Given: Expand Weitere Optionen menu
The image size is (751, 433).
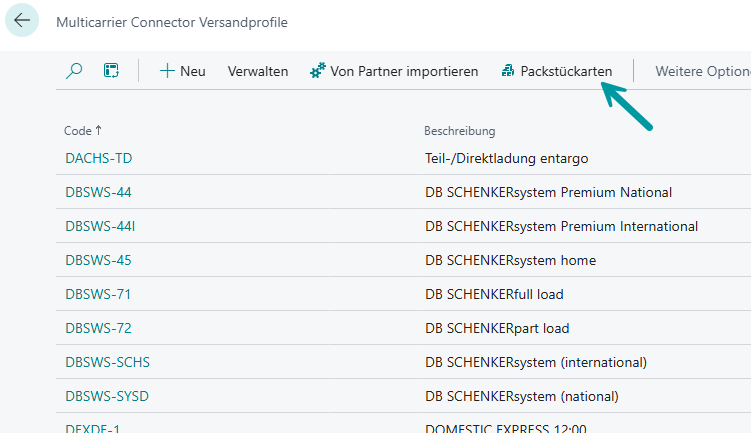Looking at the screenshot, I should click(x=702, y=71).
